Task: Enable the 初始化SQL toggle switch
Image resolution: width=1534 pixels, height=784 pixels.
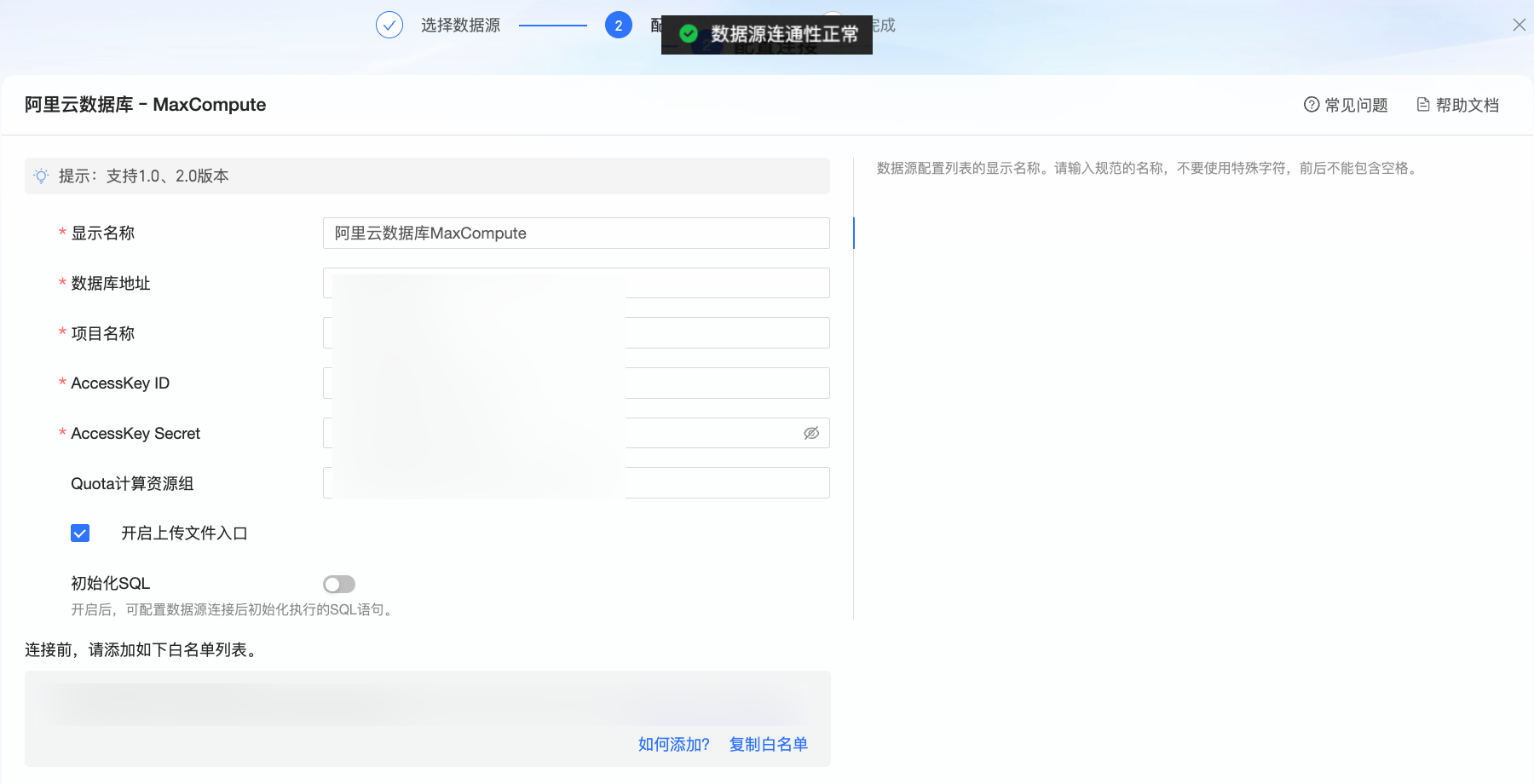Action: [x=339, y=584]
